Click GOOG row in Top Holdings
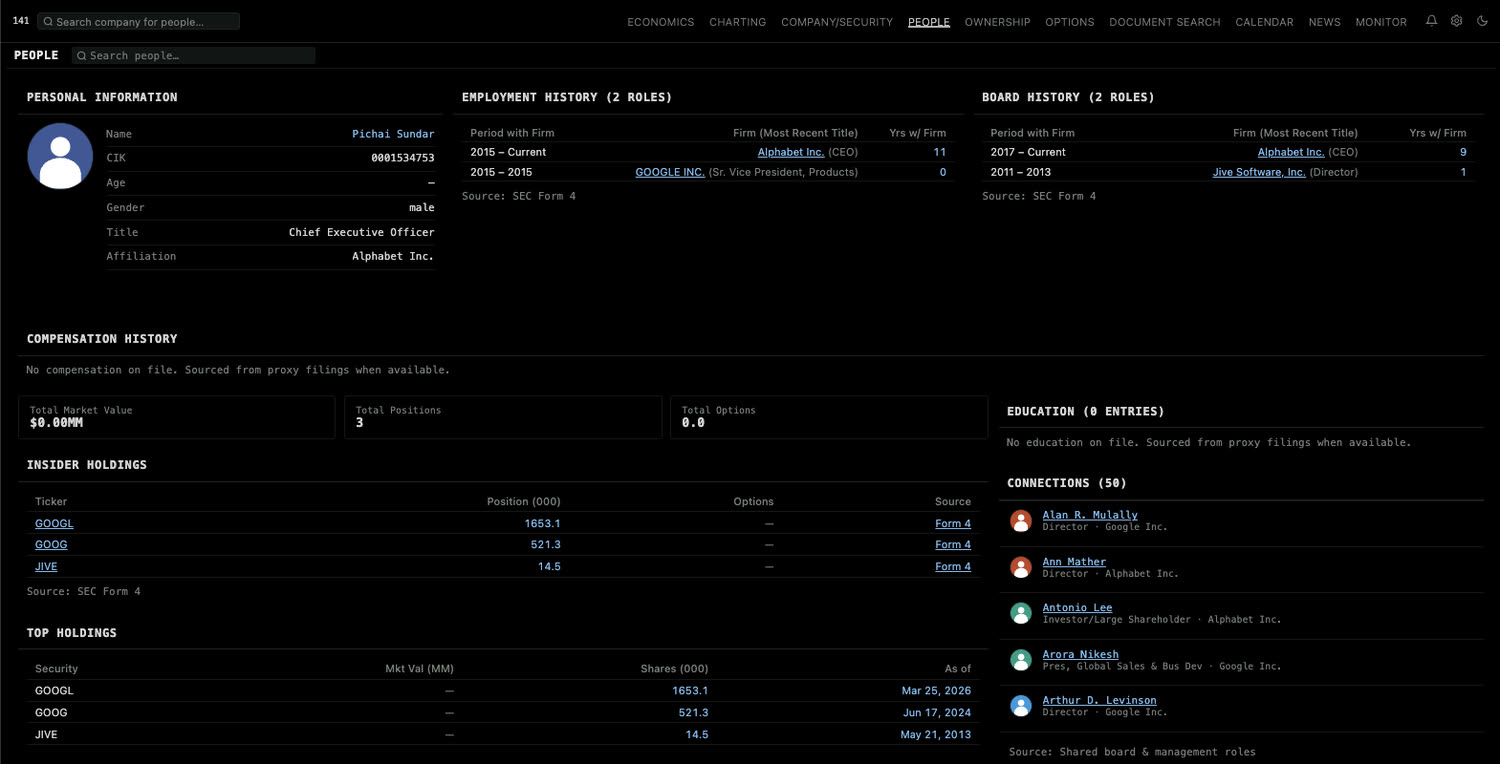 coord(503,713)
